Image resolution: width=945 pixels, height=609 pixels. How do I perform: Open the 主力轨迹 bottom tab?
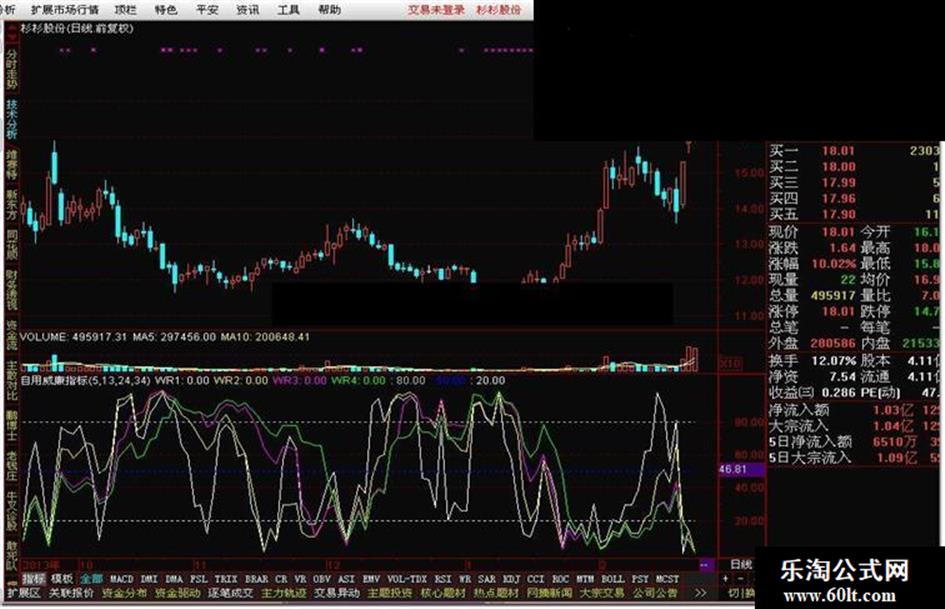pyautogui.click(x=284, y=593)
